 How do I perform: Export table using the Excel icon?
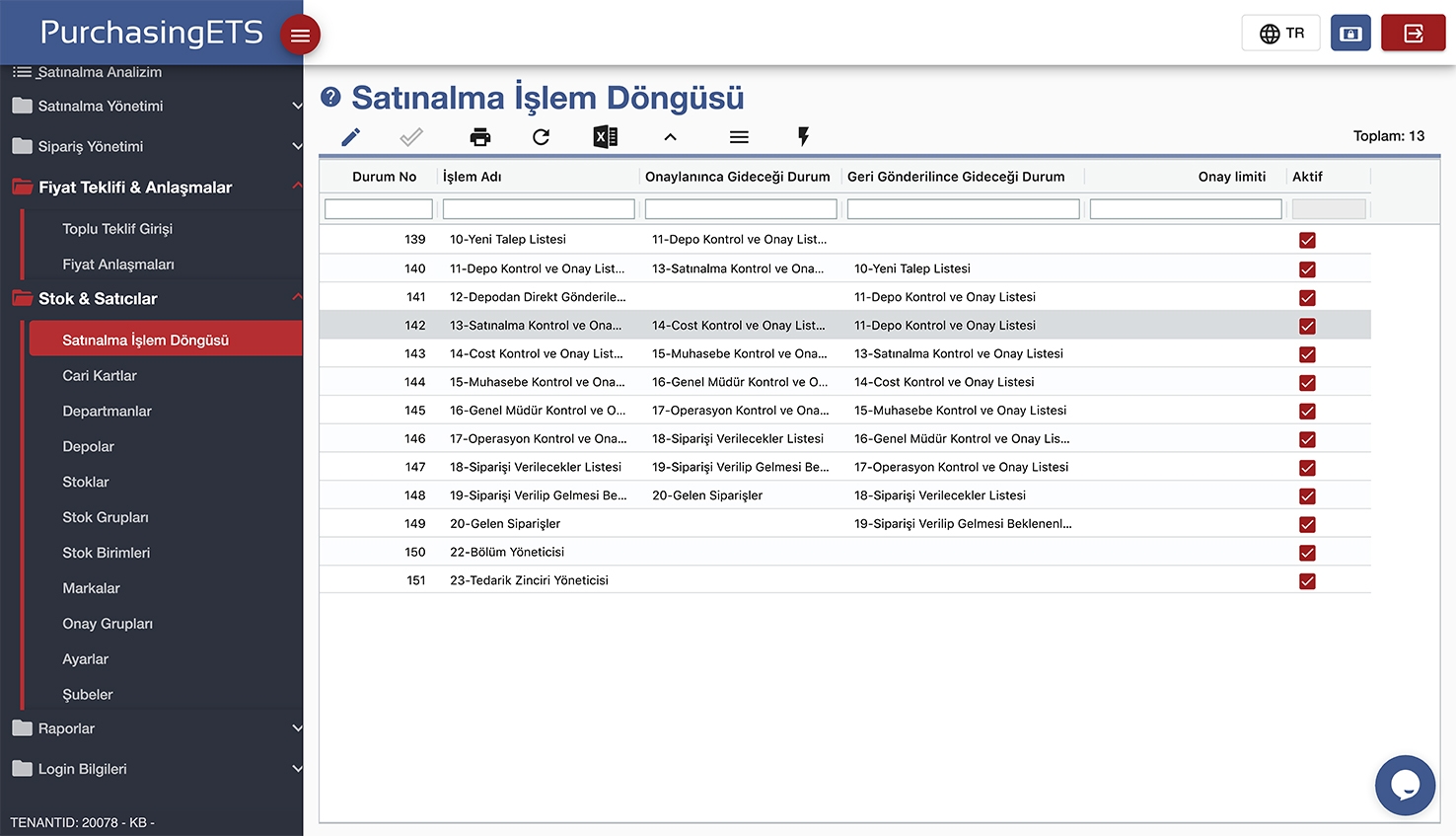click(x=605, y=137)
